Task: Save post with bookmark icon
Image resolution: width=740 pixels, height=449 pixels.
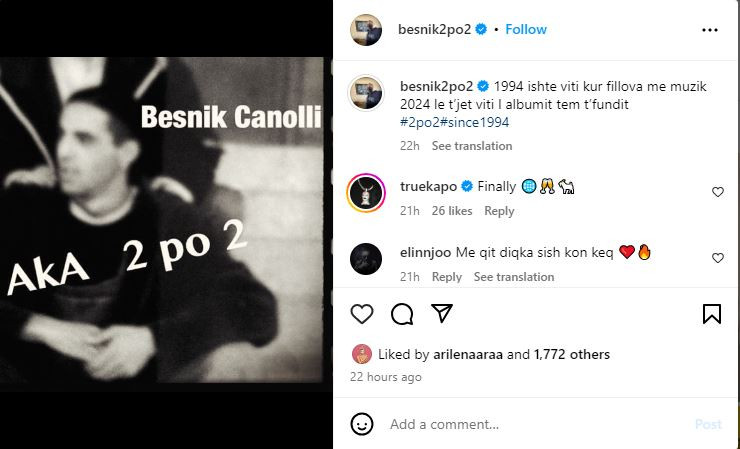Action: [712, 314]
